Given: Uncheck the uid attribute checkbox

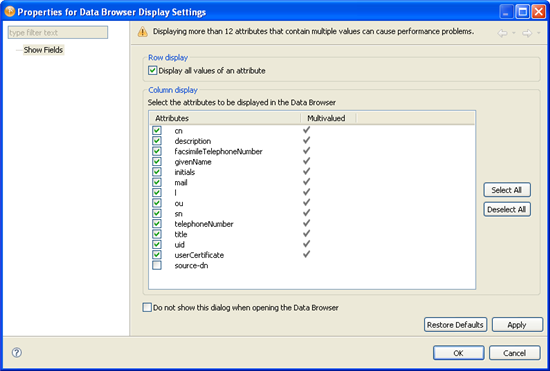Looking at the screenshot, I should click(x=157, y=244).
